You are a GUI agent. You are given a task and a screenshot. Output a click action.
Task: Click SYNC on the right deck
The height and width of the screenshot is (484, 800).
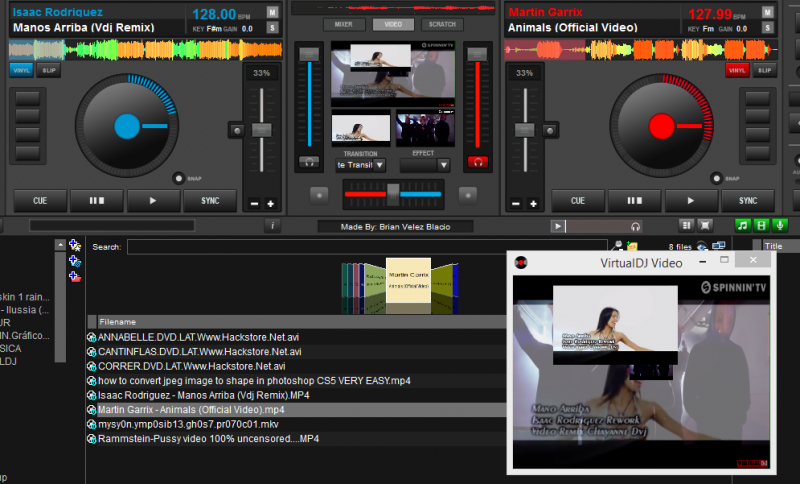(x=748, y=200)
